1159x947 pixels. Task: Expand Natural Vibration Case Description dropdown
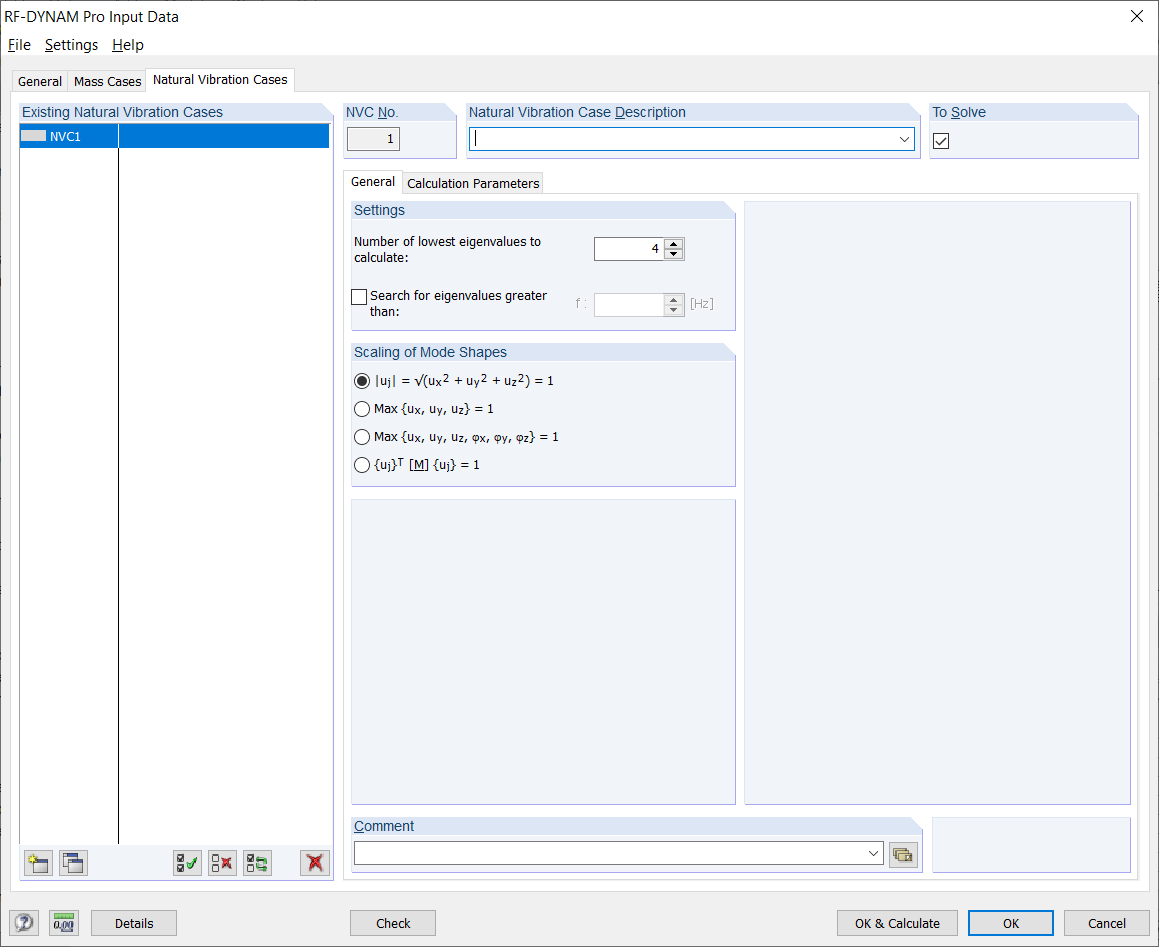(x=904, y=139)
